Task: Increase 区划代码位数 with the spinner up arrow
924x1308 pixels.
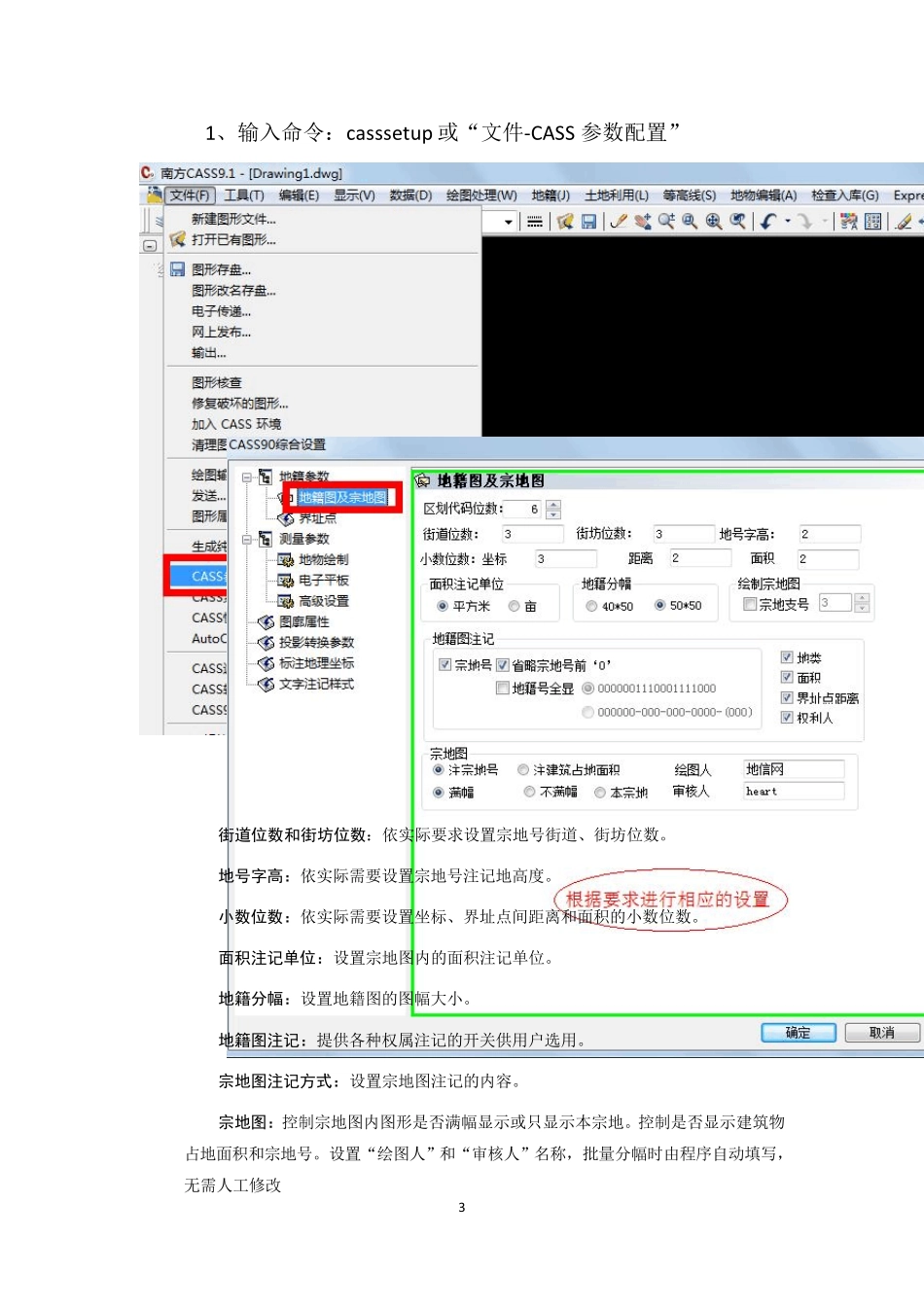Action: pyautogui.click(x=553, y=504)
